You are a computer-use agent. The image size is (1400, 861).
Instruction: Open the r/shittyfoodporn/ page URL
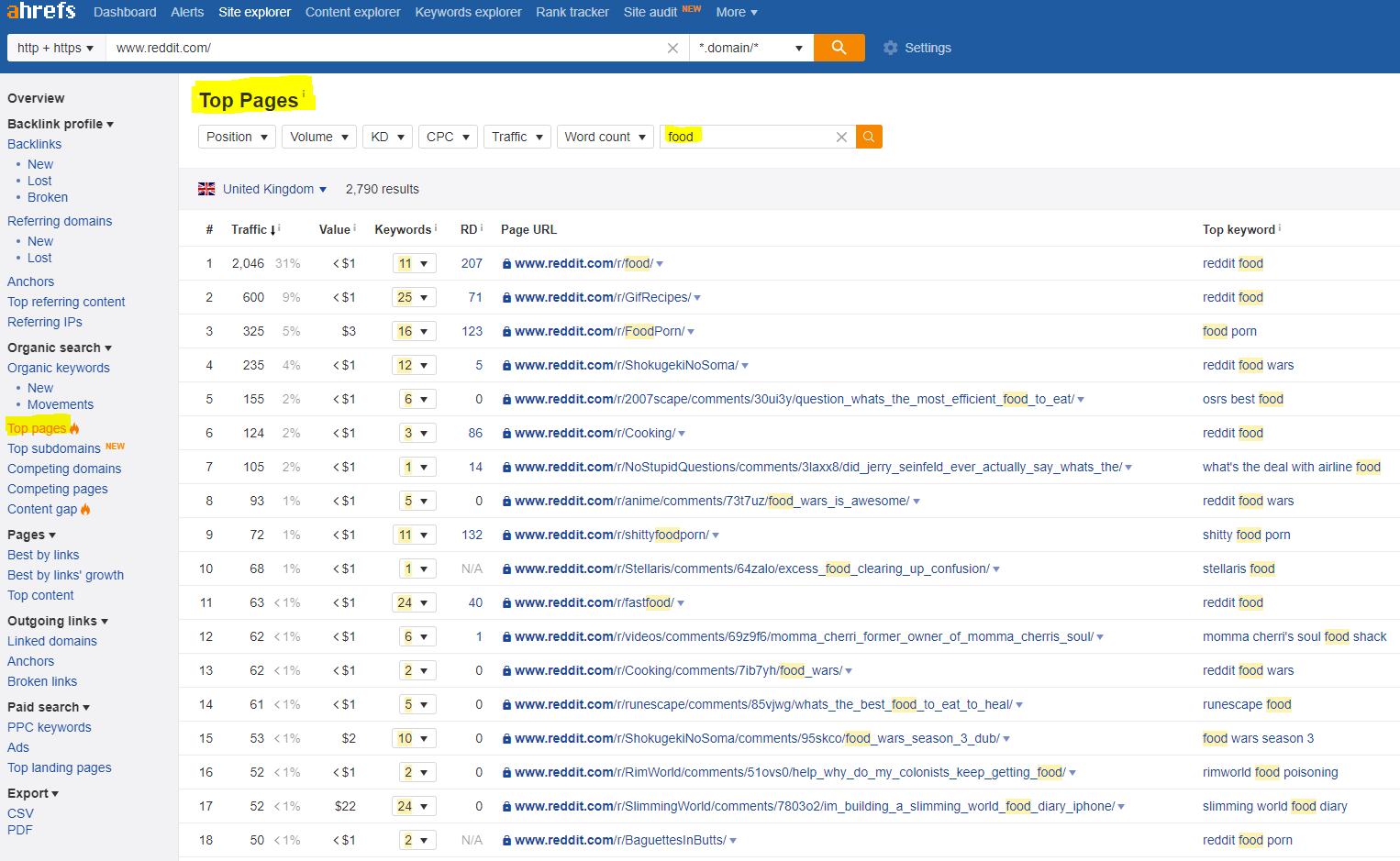tap(612, 535)
